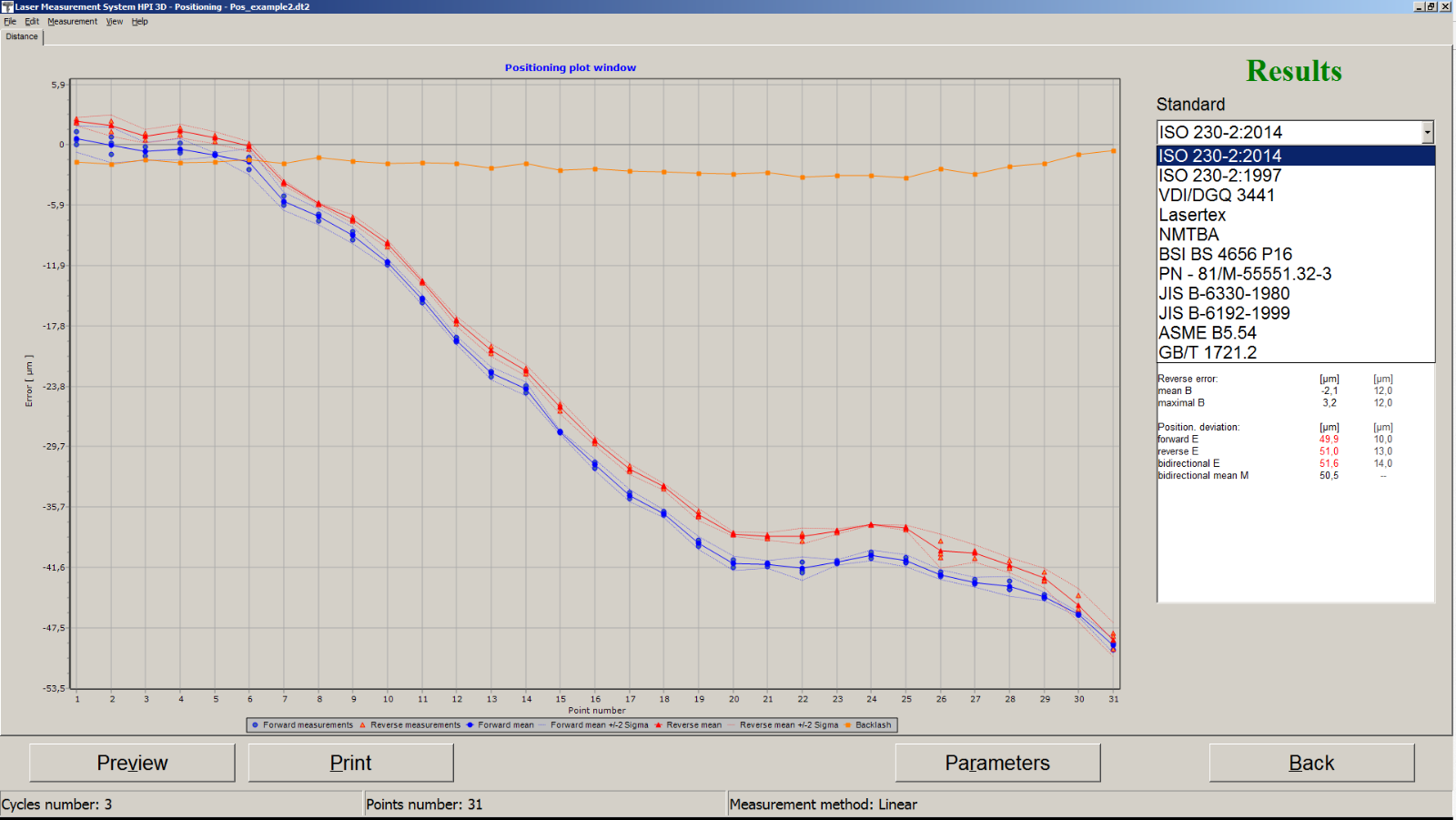Viewport: 1456px width, 820px height.
Task: Choose the GB/T 1721.2 standard
Action: 1296,352
